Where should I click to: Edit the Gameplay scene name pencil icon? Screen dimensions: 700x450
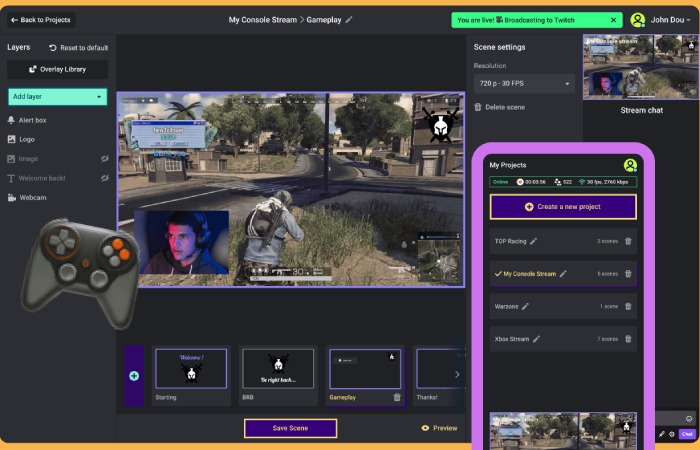[349, 20]
